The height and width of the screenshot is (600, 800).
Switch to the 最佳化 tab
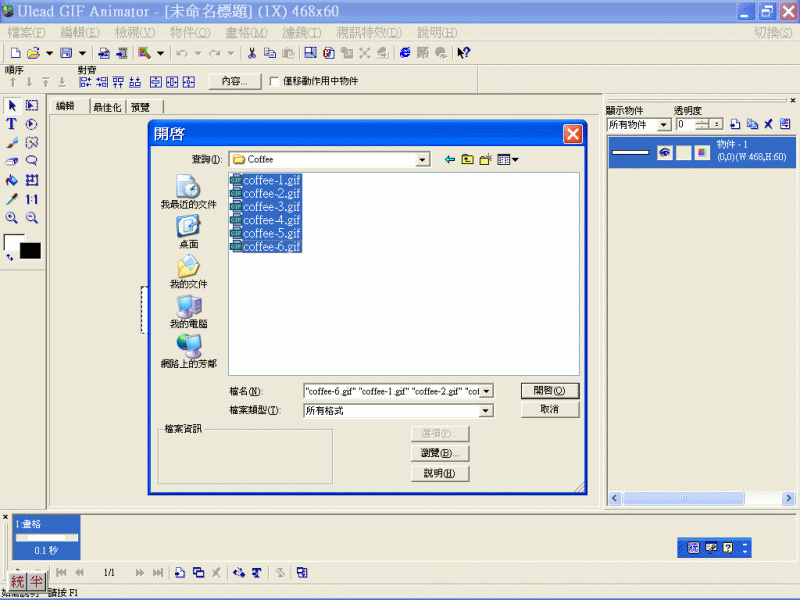click(106, 107)
